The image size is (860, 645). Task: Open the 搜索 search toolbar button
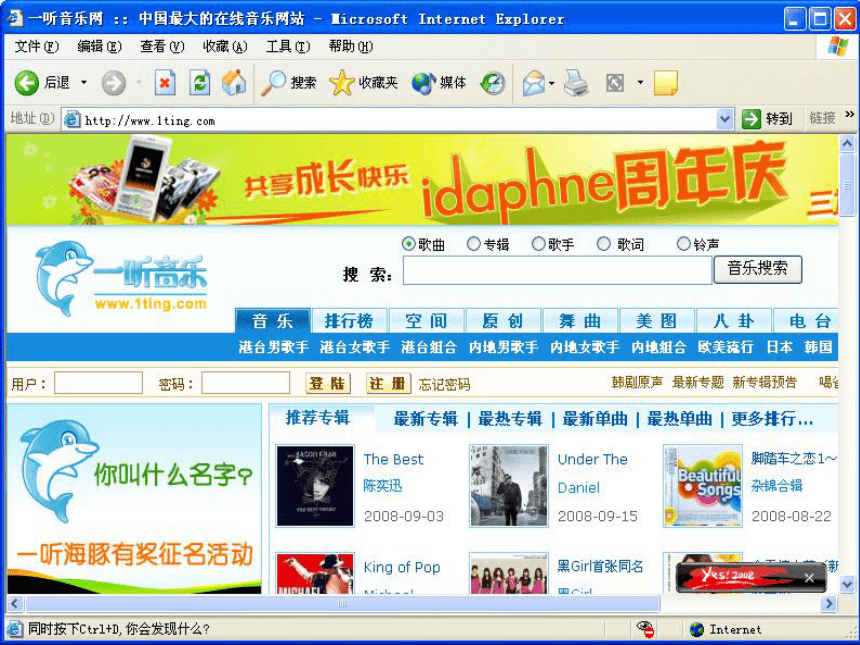coord(288,83)
